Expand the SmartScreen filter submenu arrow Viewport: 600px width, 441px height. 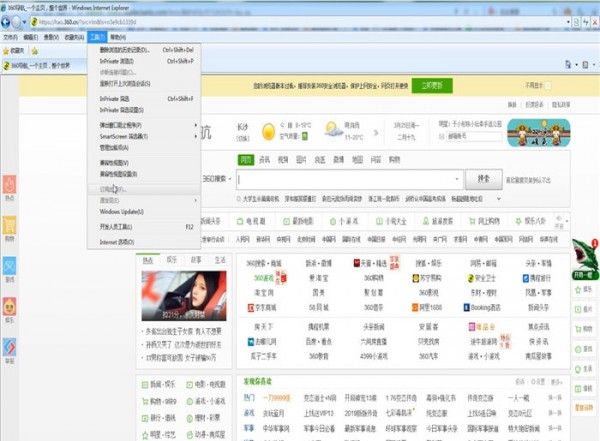pyautogui.click(x=196, y=136)
